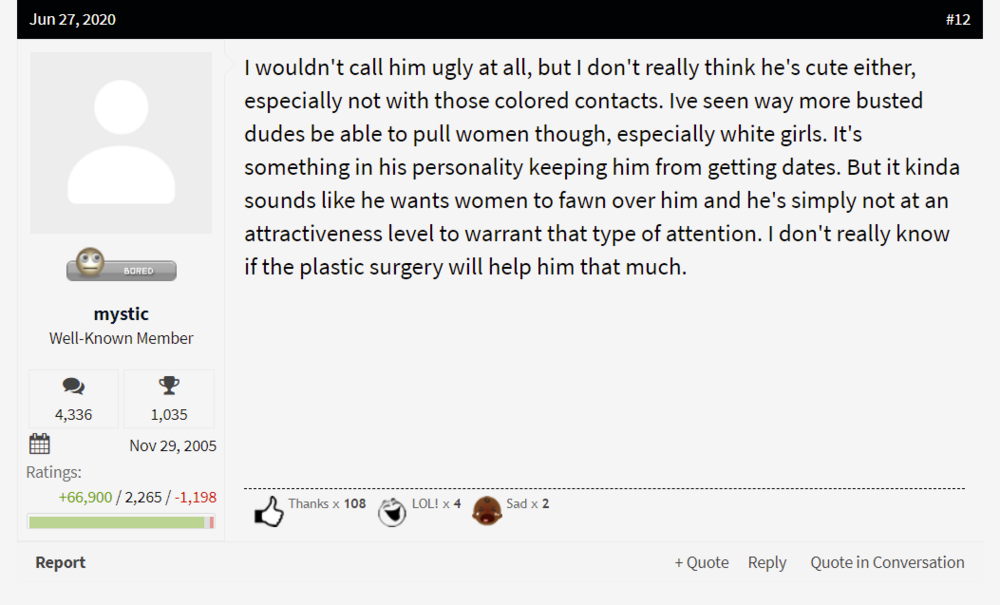View the 1,035 trophy points count
The height and width of the screenshot is (605, 1000).
(168, 414)
